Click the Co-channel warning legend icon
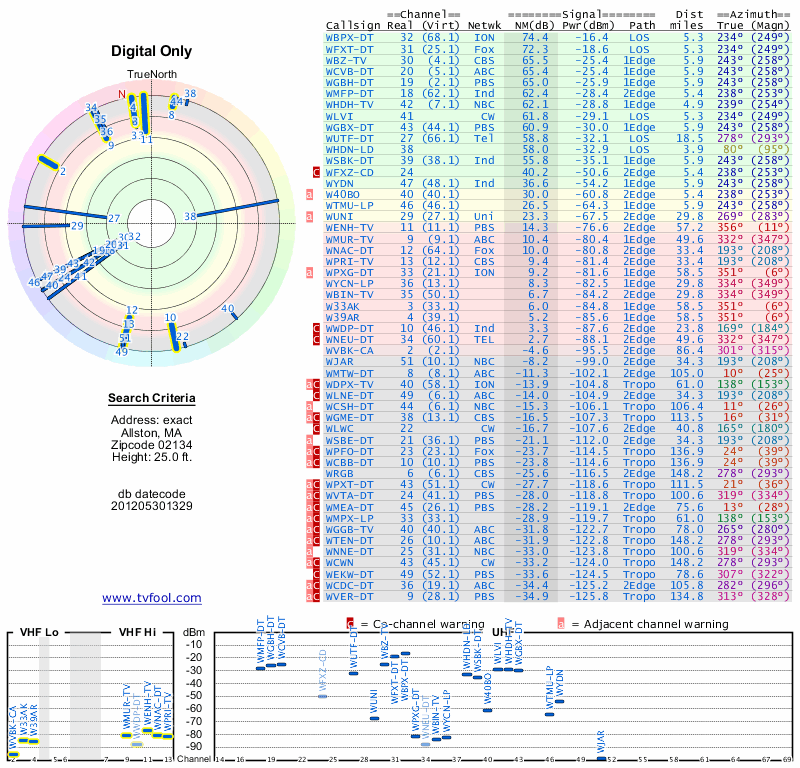Screen dimensions: 800x768 [x=350, y=624]
